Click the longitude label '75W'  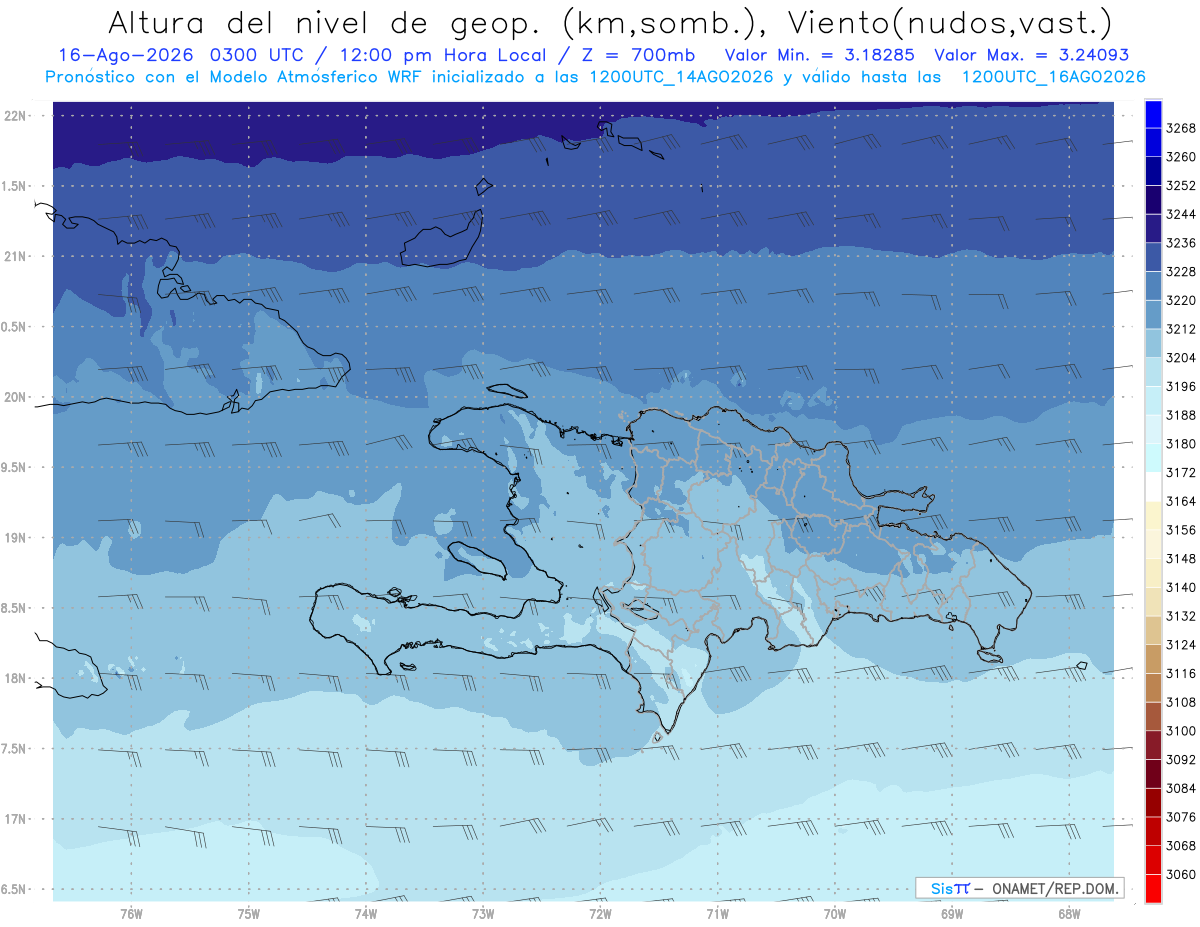point(249,914)
